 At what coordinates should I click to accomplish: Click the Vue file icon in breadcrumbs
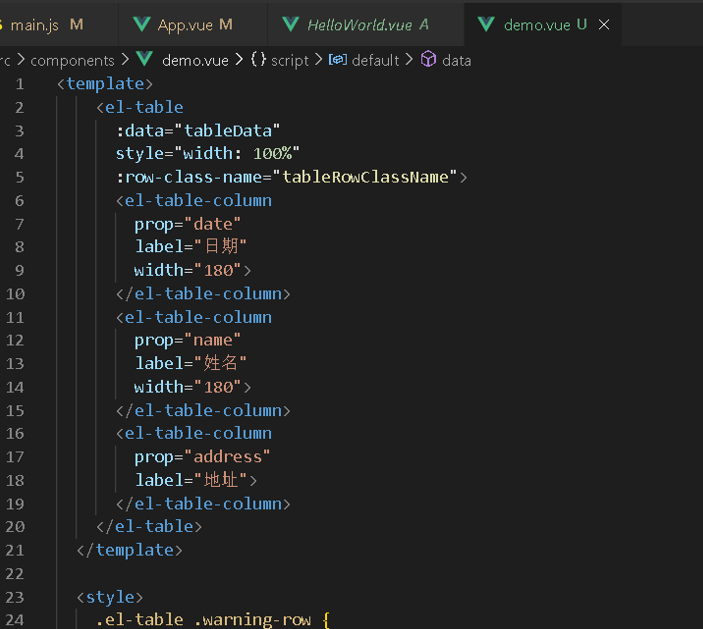(x=145, y=60)
